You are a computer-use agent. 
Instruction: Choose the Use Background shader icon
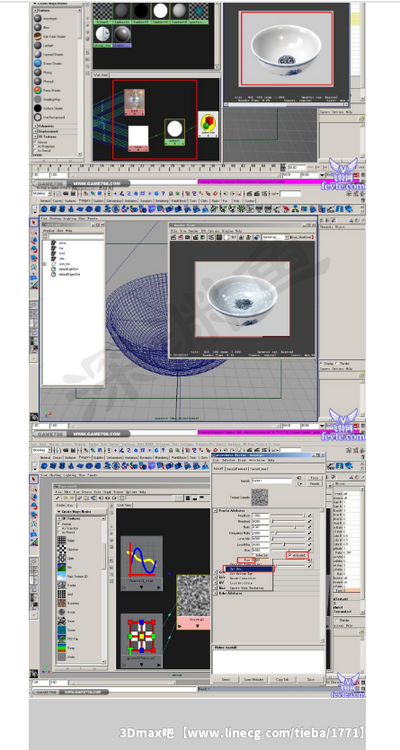(x=37, y=117)
